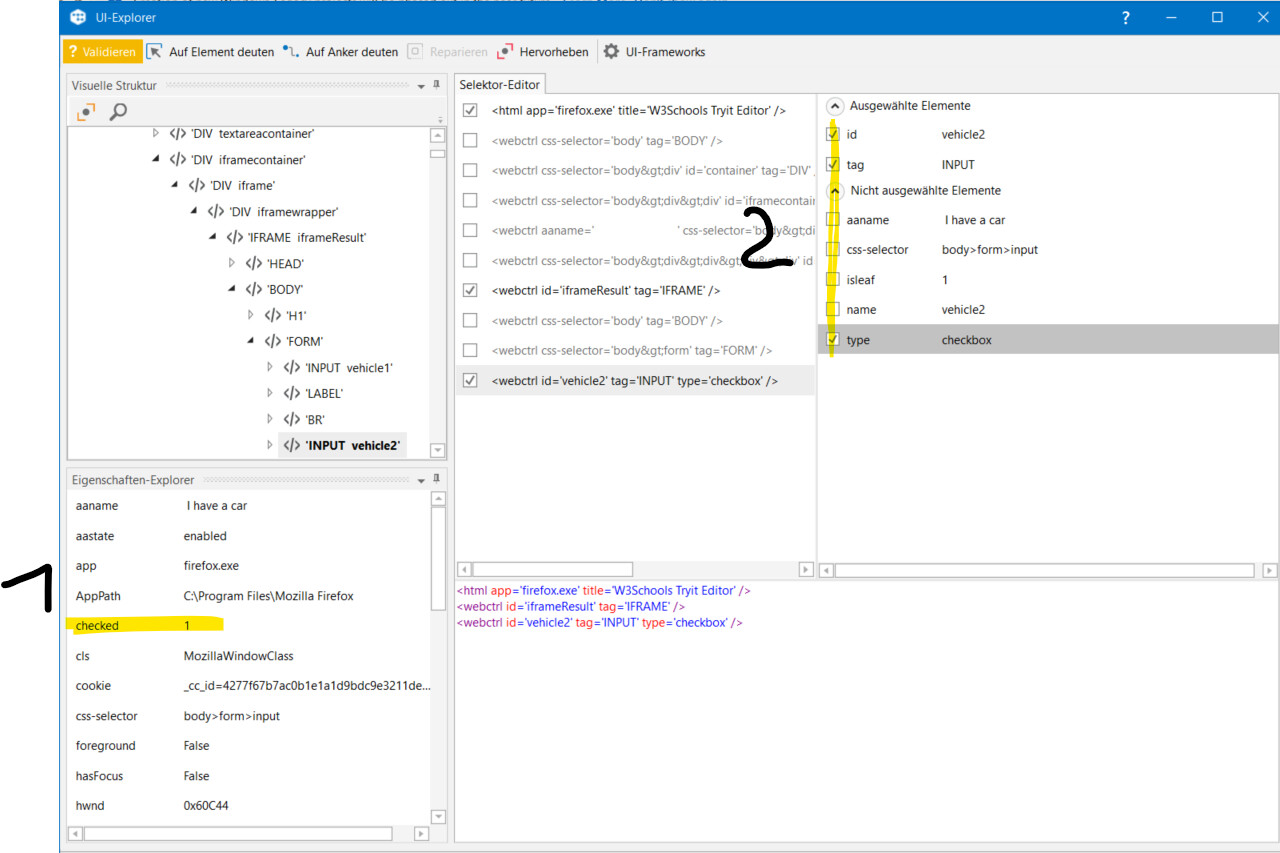This screenshot has width=1280, height=853.
Task: Click the selector row with the empty aaname attribute
Action: [x=635, y=231]
